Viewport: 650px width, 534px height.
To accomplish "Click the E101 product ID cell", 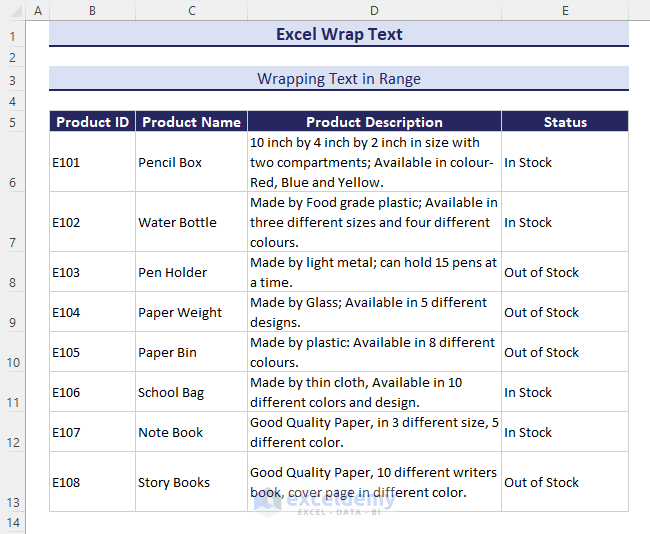I will pyautogui.click(x=92, y=162).
